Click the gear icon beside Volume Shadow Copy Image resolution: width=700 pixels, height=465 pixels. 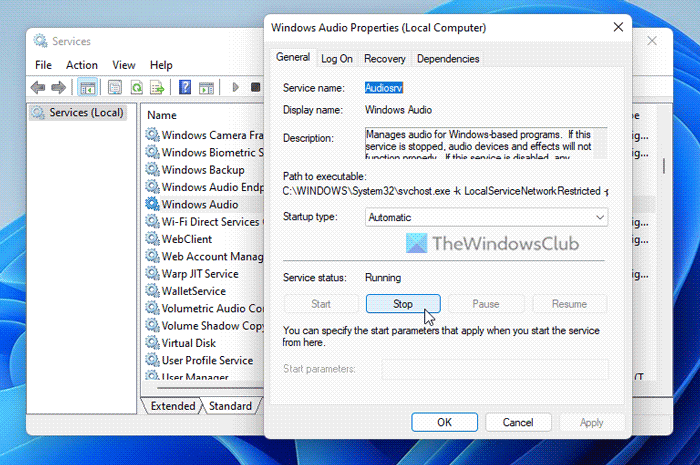[152, 325]
